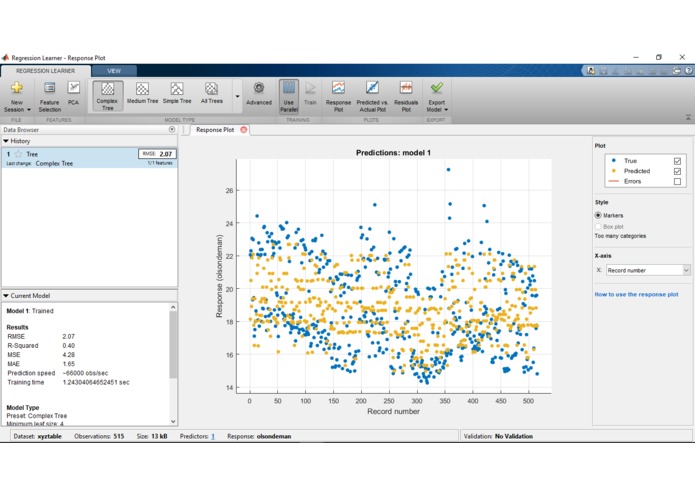
Task: Click the Prediction speed value
Action: point(85,373)
